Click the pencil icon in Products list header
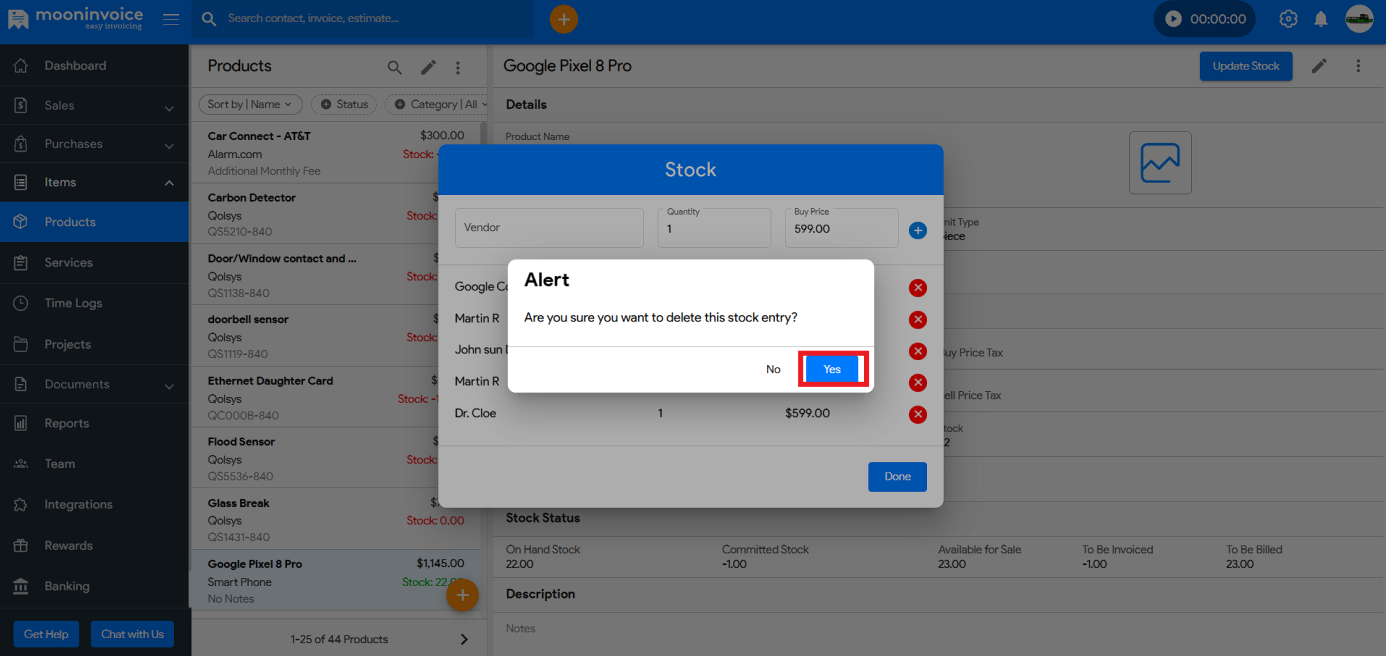The height and width of the screenshot is (656, 1386). point(428,67)
